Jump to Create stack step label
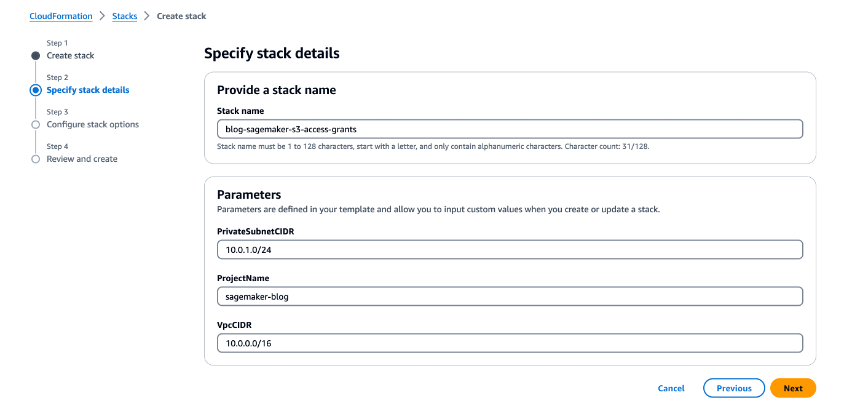844x404 pixels. point(71,55)
